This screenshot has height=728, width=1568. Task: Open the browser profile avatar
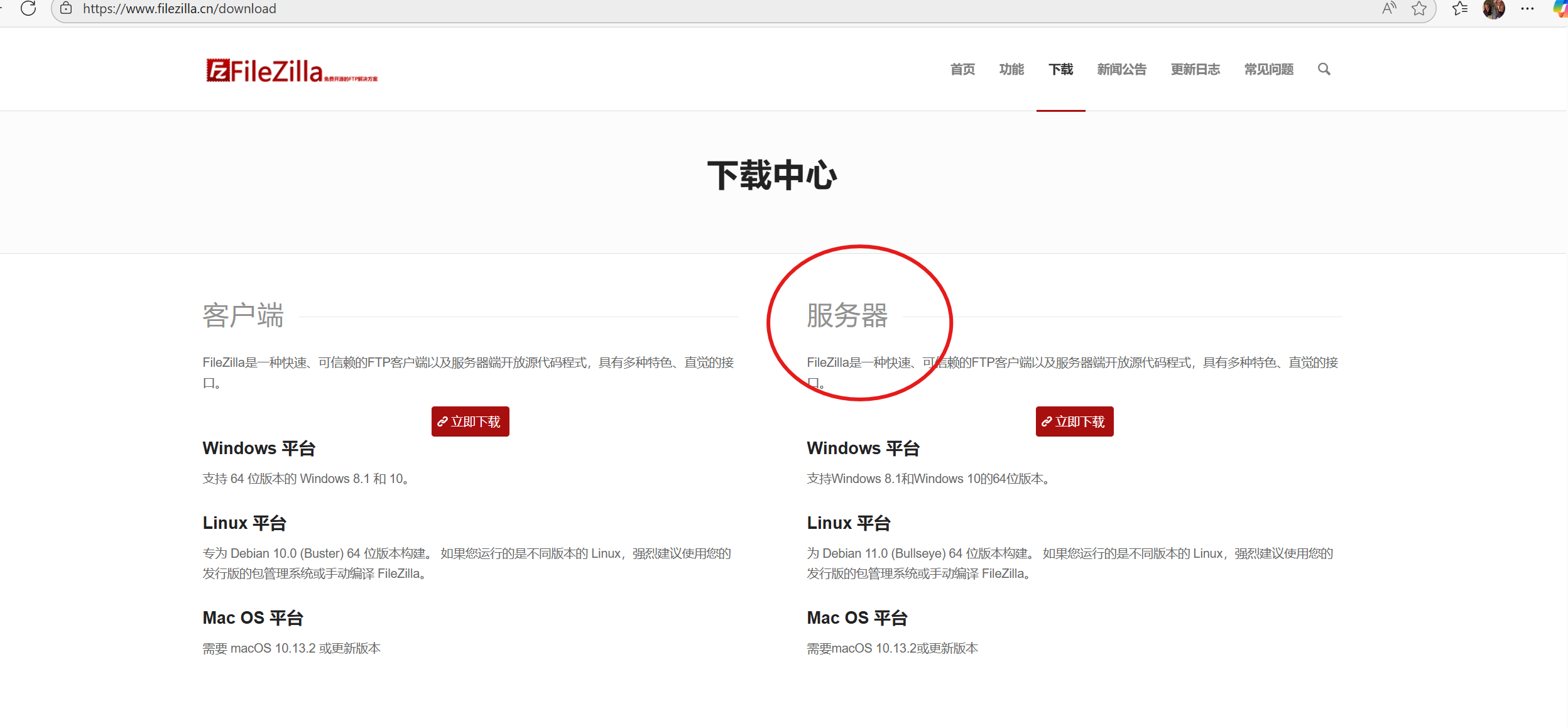pos(1493,9)
